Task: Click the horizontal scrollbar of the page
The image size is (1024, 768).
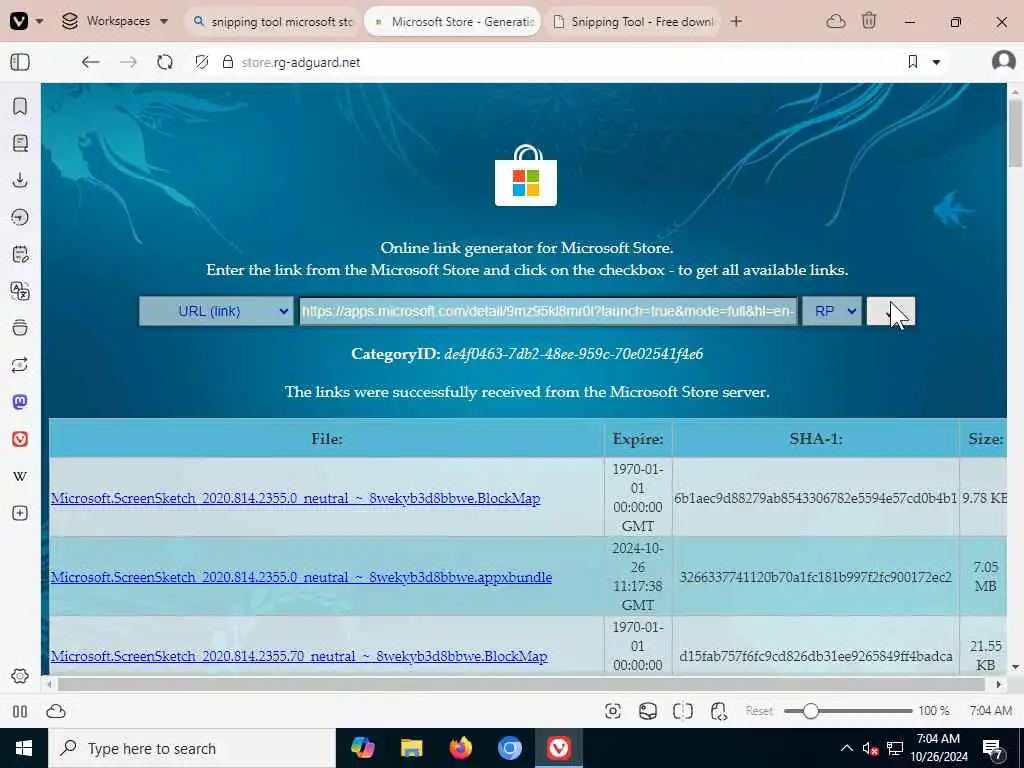Action: [x=521, y=684]
